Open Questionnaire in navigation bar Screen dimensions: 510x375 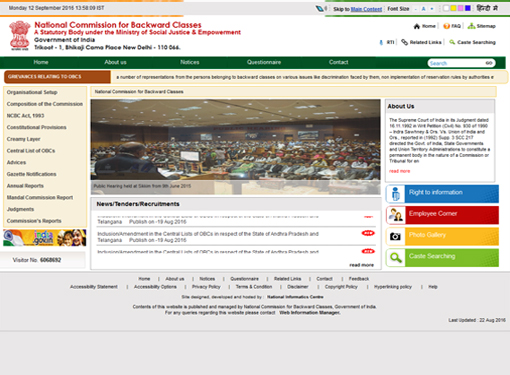point(264,62)
